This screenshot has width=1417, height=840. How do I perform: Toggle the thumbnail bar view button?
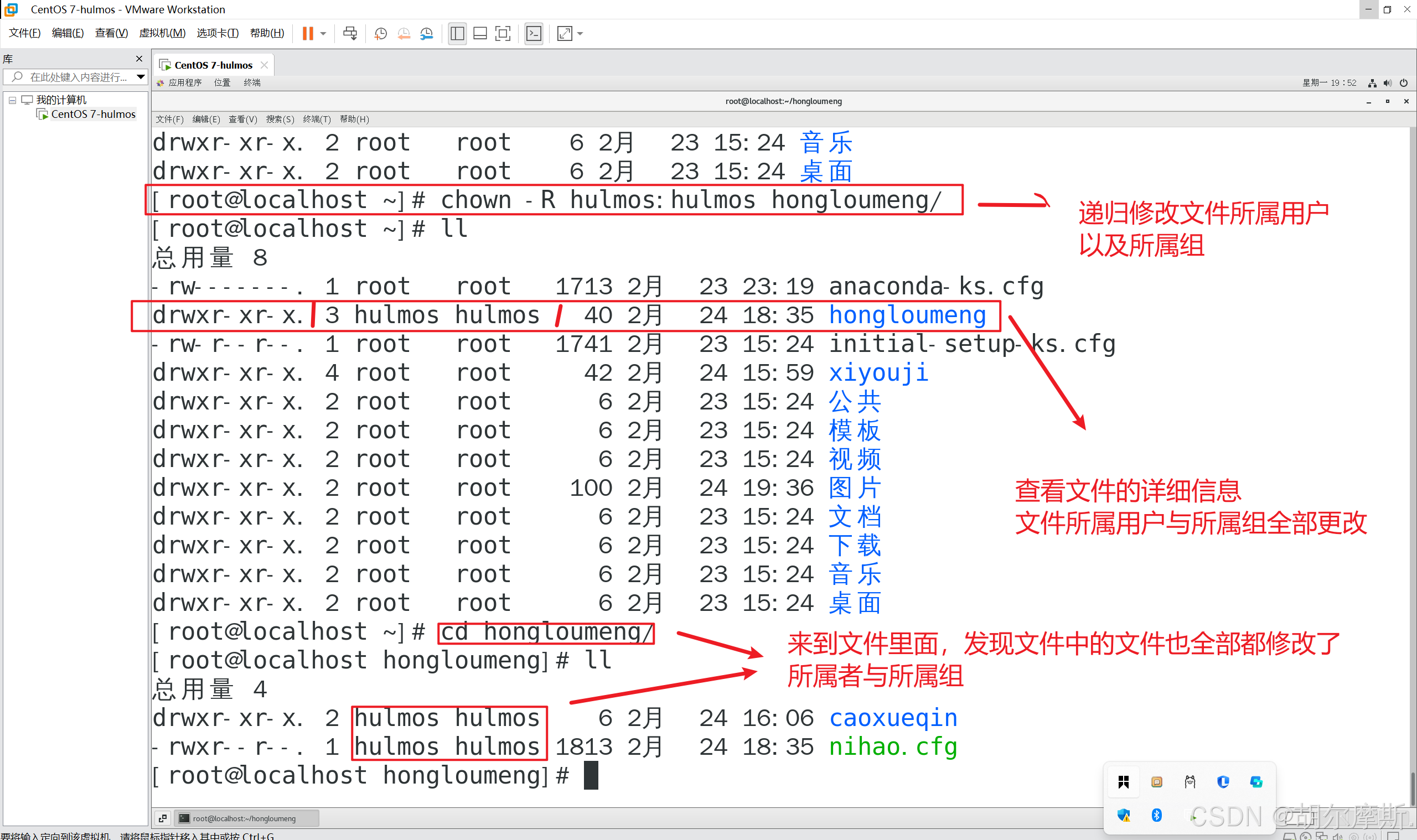pyautogui.click(x=479, y=33)
